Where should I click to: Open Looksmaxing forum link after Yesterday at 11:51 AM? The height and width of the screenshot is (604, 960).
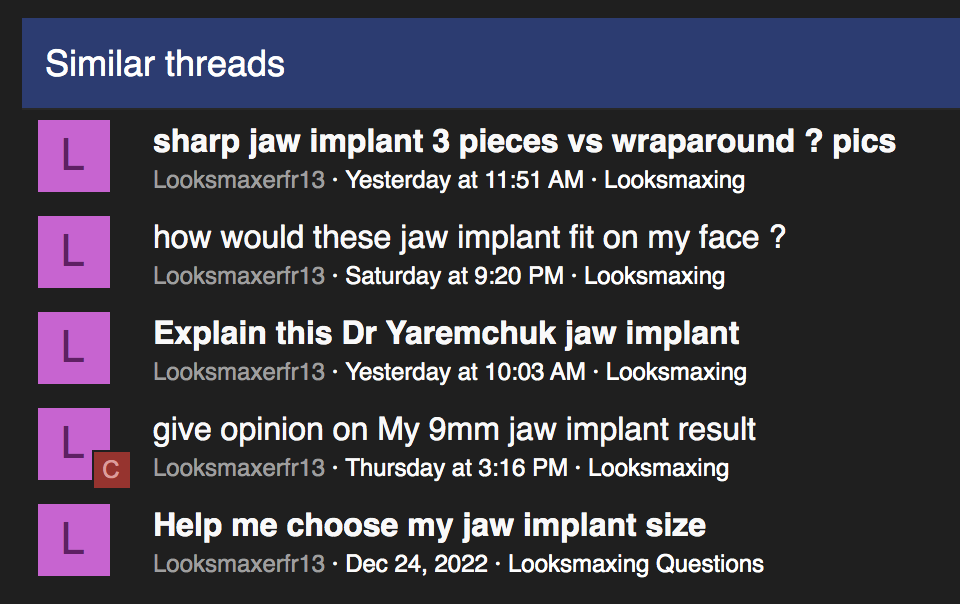coord(675,180)
